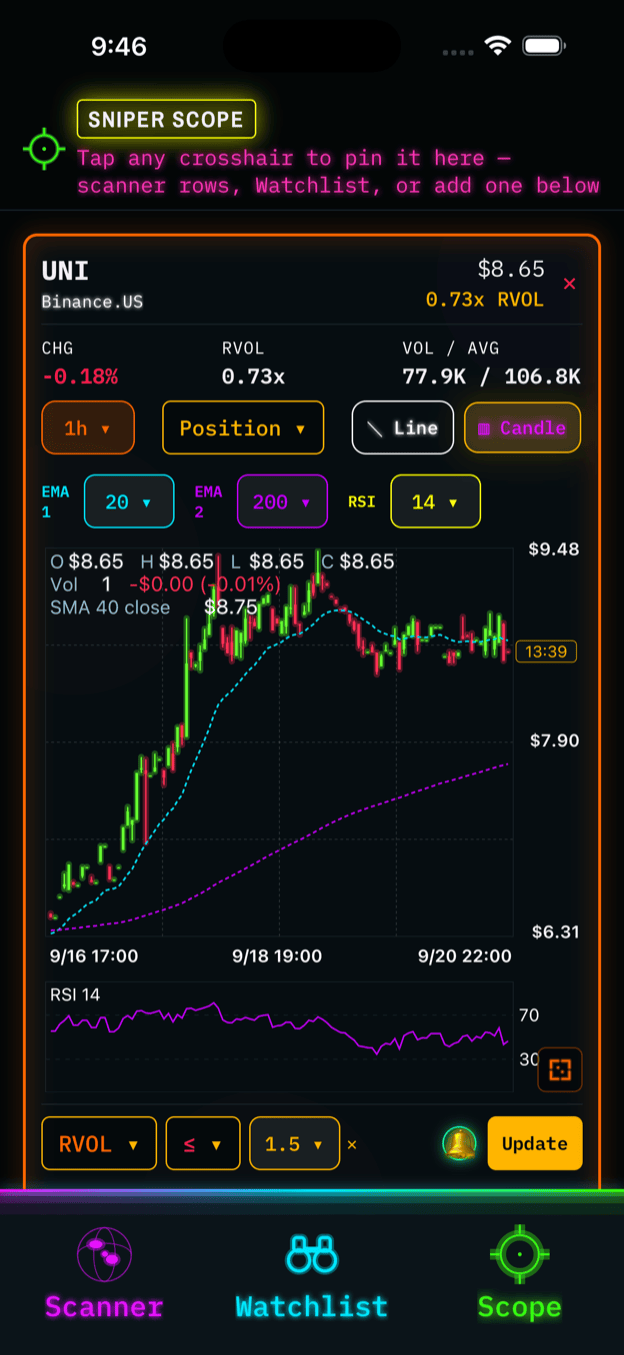Viewport: 624px width, 1355px height.
Task: Tap the $9.48 price axis label
Action: (x=555, y=549)
